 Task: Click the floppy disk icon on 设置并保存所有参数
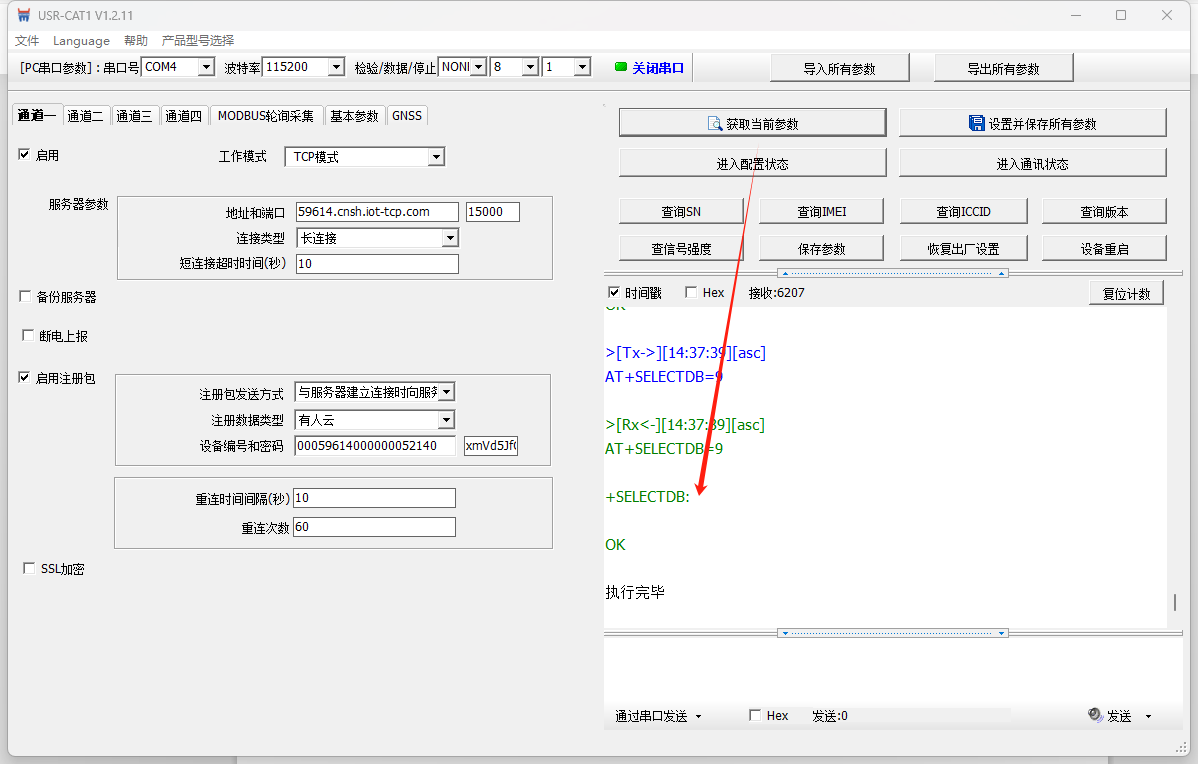pos(976,123)
